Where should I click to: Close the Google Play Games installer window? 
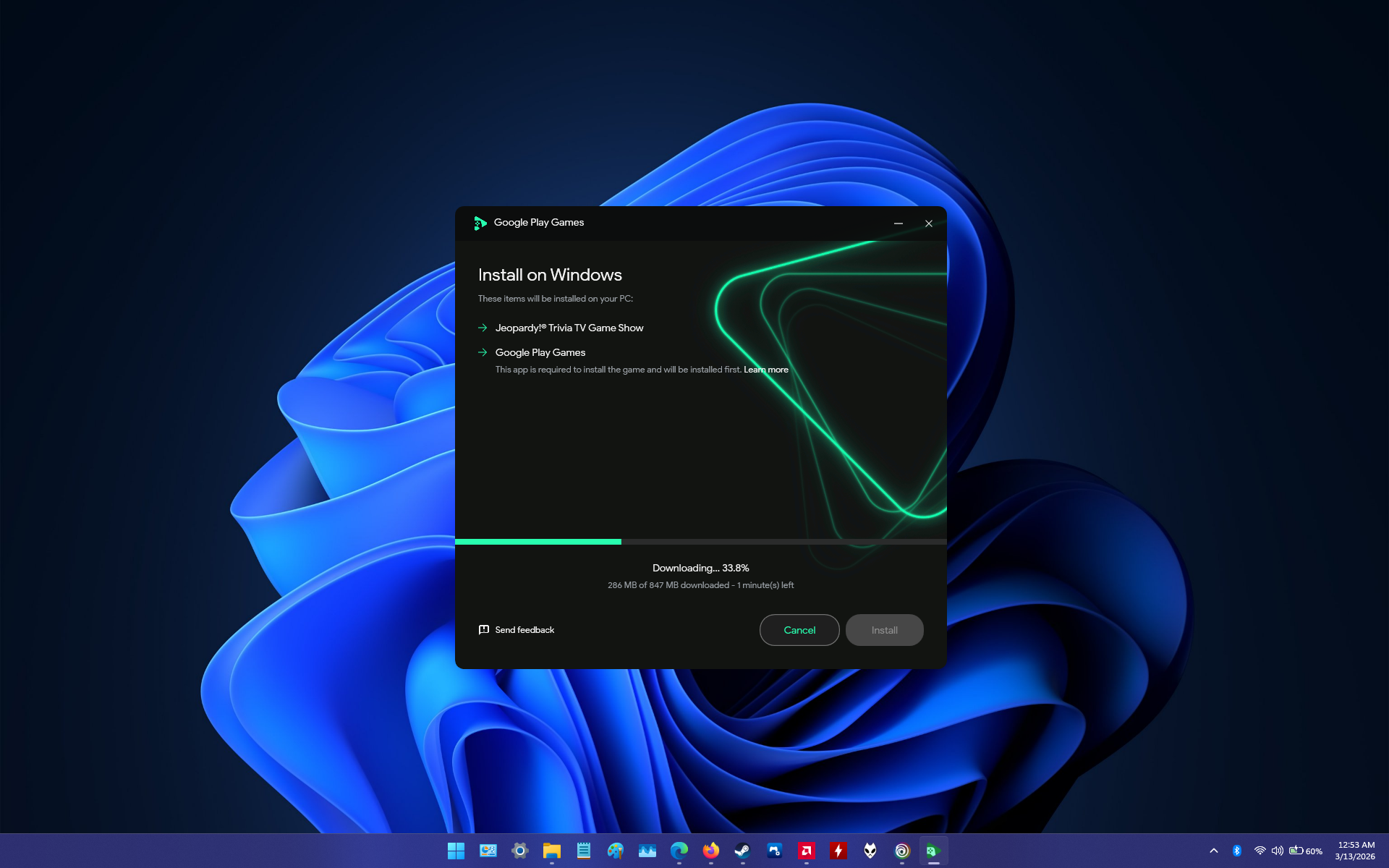tap(928, 224)
